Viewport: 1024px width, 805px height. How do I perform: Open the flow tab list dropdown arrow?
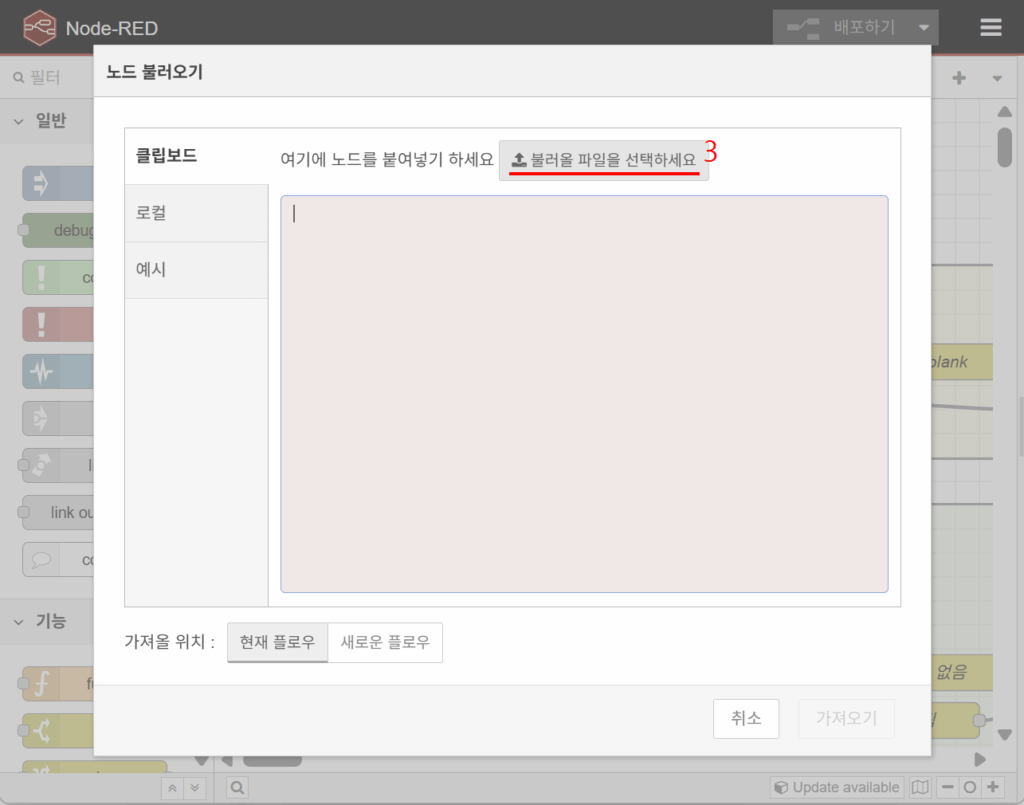[x=997, y=78]
